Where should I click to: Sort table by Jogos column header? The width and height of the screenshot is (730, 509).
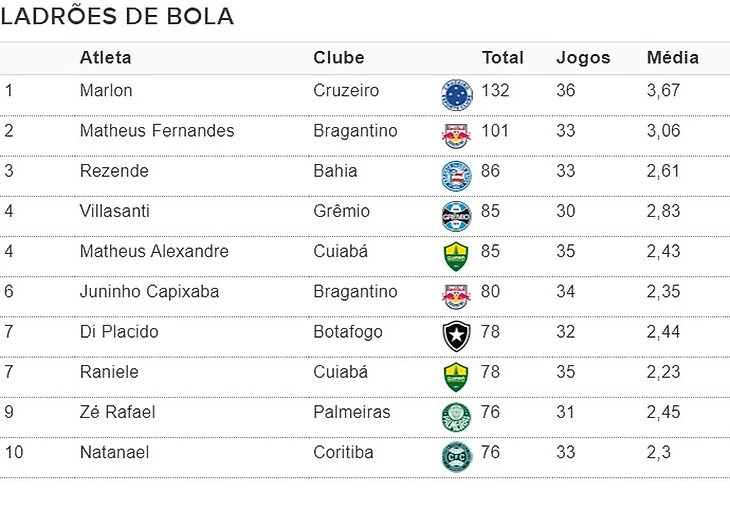583,58
